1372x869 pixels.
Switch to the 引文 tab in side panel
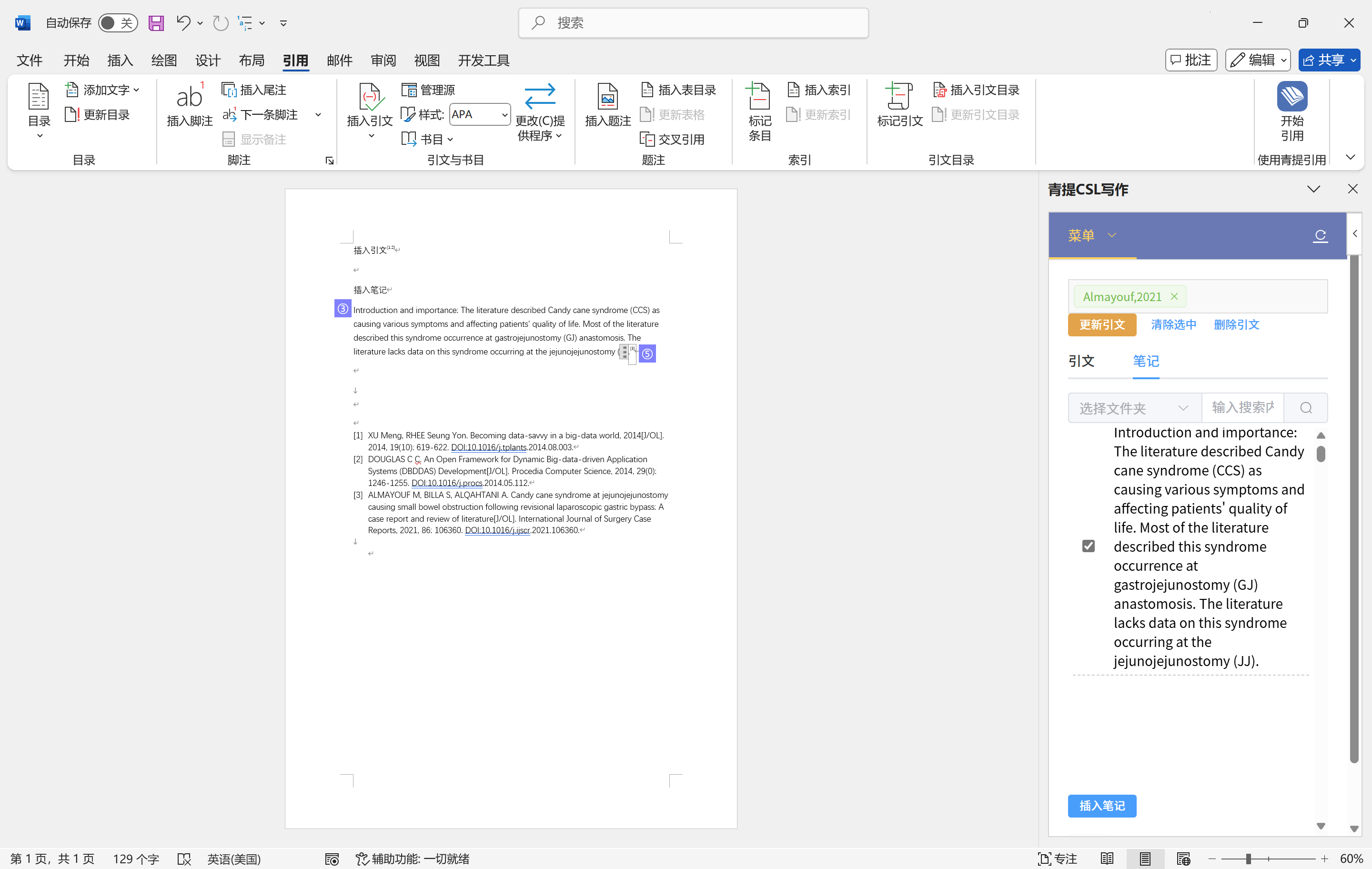point(1081,361)
